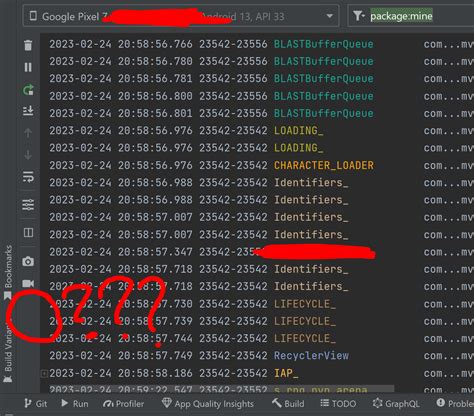
Task: Select the IAP_ log tag
Action: (x=286, y=373)
